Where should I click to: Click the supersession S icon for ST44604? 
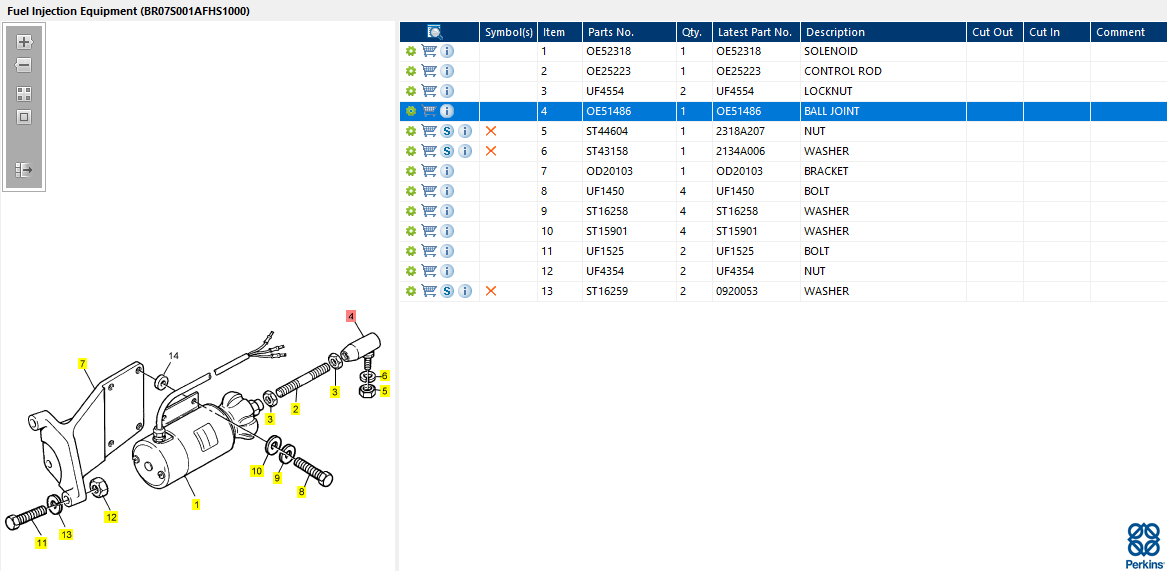tap(447, 131)
